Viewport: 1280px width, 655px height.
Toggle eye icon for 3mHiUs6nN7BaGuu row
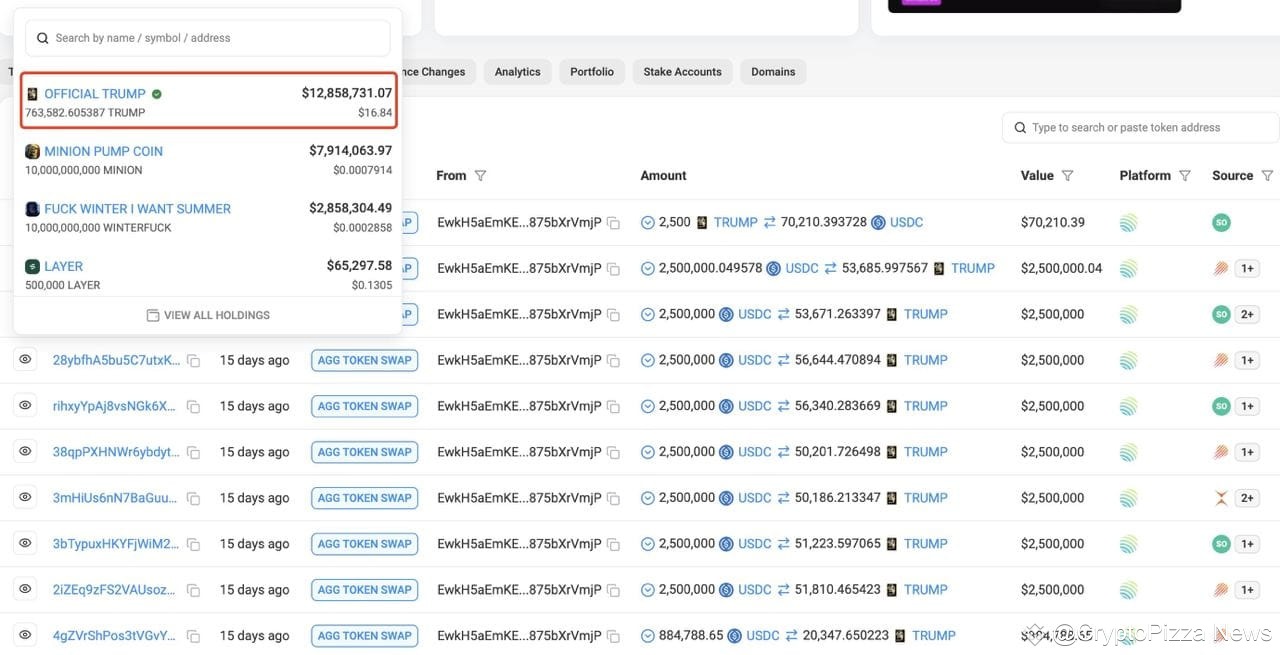[25, 497]
